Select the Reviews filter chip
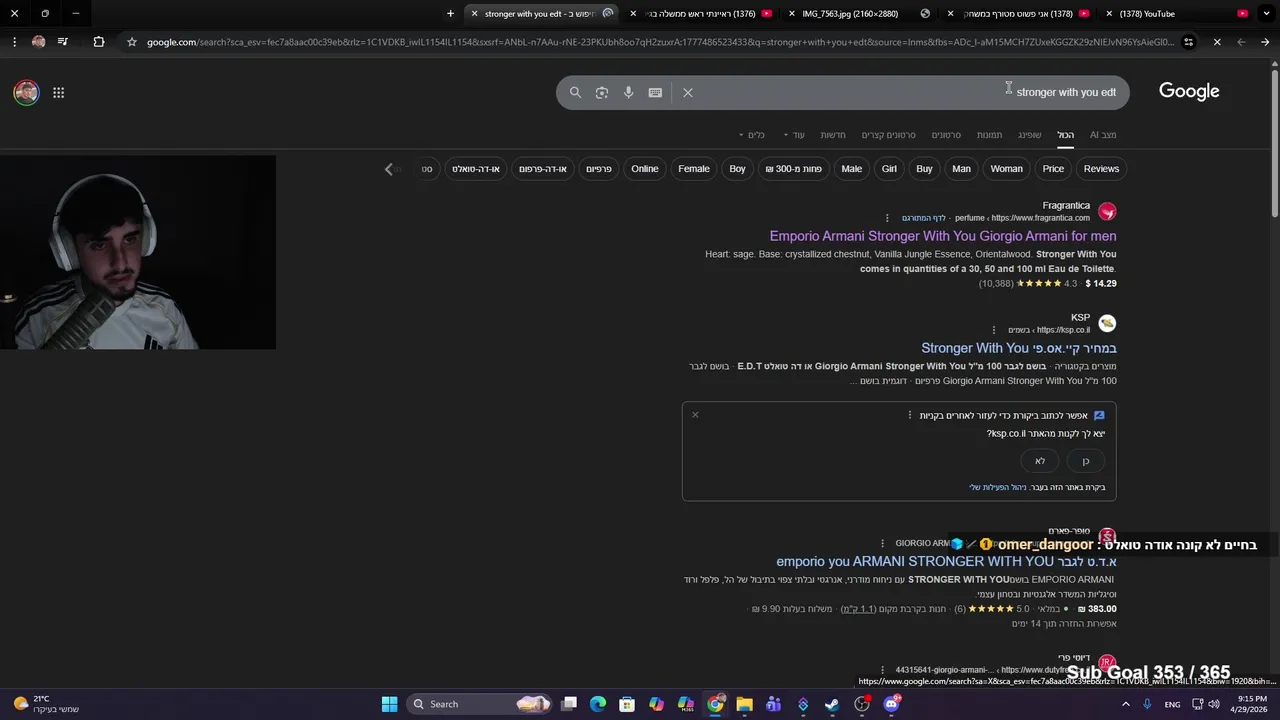1280x720 pixels. pos(1101,169)
